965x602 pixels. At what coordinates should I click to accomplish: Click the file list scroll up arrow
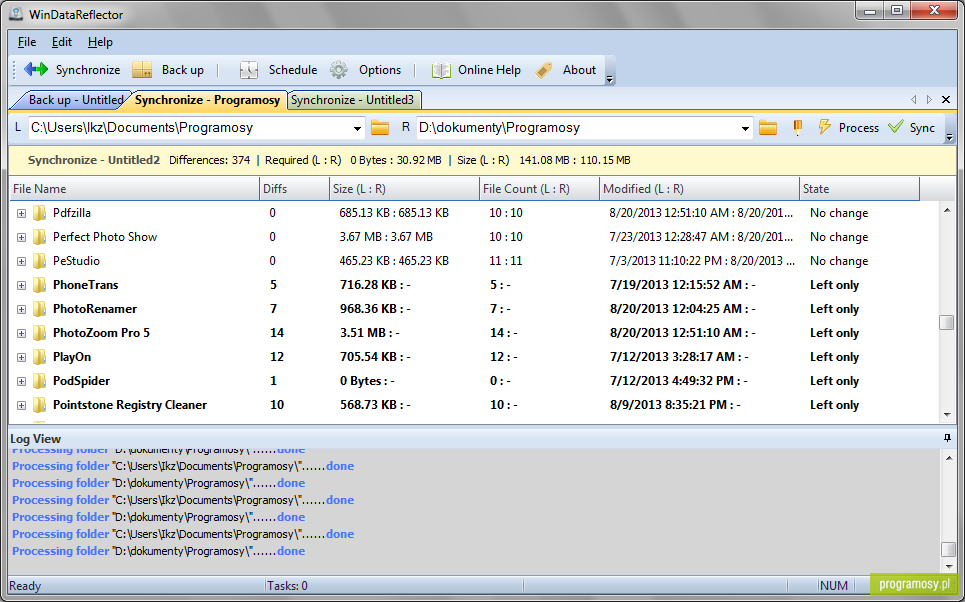click(x=947, y=211)
